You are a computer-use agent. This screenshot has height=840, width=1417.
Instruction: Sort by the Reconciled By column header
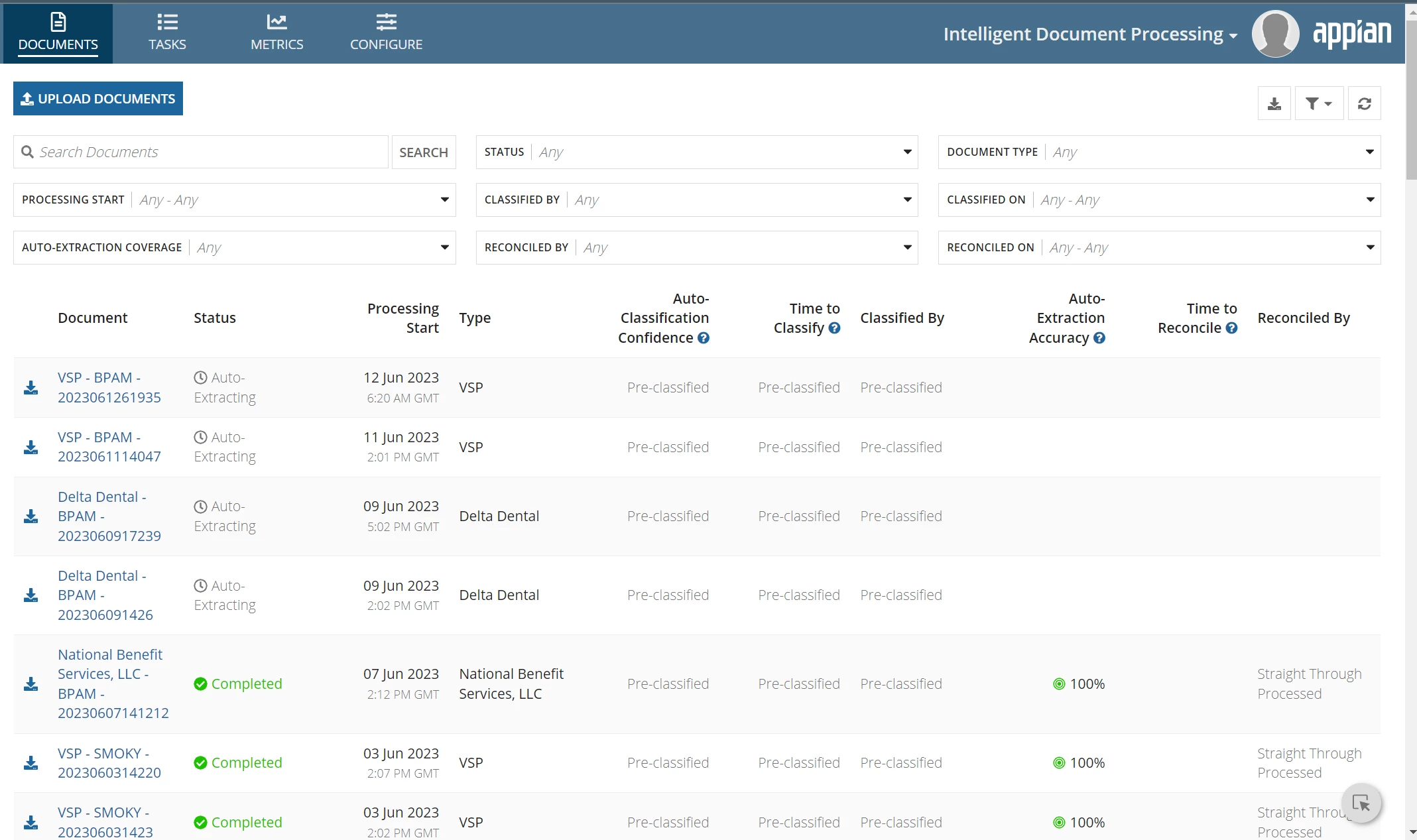pyautogui.click(x=1304, y=318)
